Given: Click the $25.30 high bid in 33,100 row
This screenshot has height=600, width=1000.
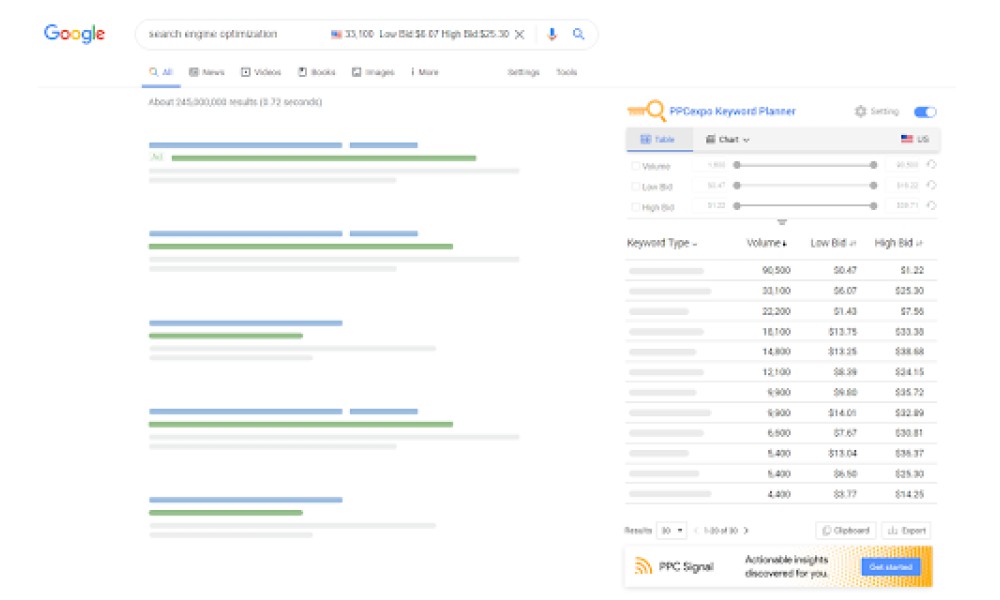Looking at the screenshot, I should 909,291.
